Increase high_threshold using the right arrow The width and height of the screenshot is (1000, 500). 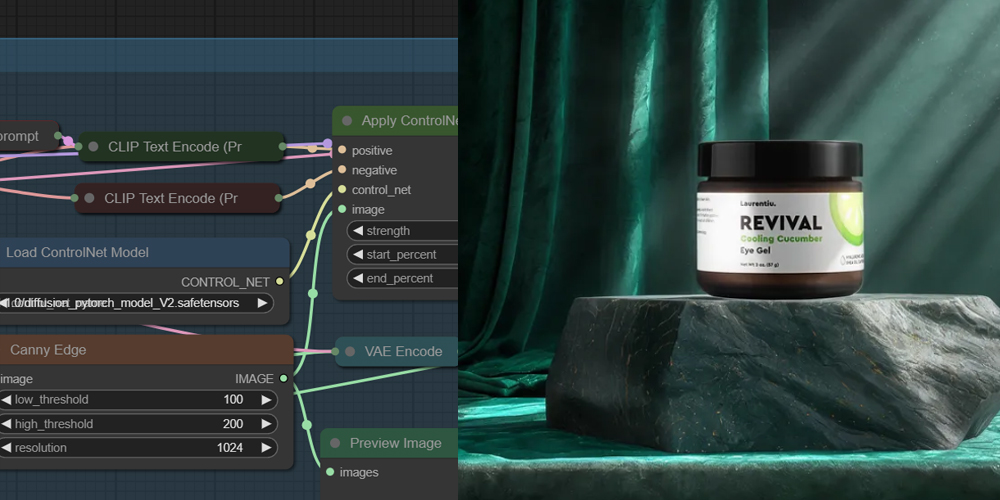(x=266, y=424)
